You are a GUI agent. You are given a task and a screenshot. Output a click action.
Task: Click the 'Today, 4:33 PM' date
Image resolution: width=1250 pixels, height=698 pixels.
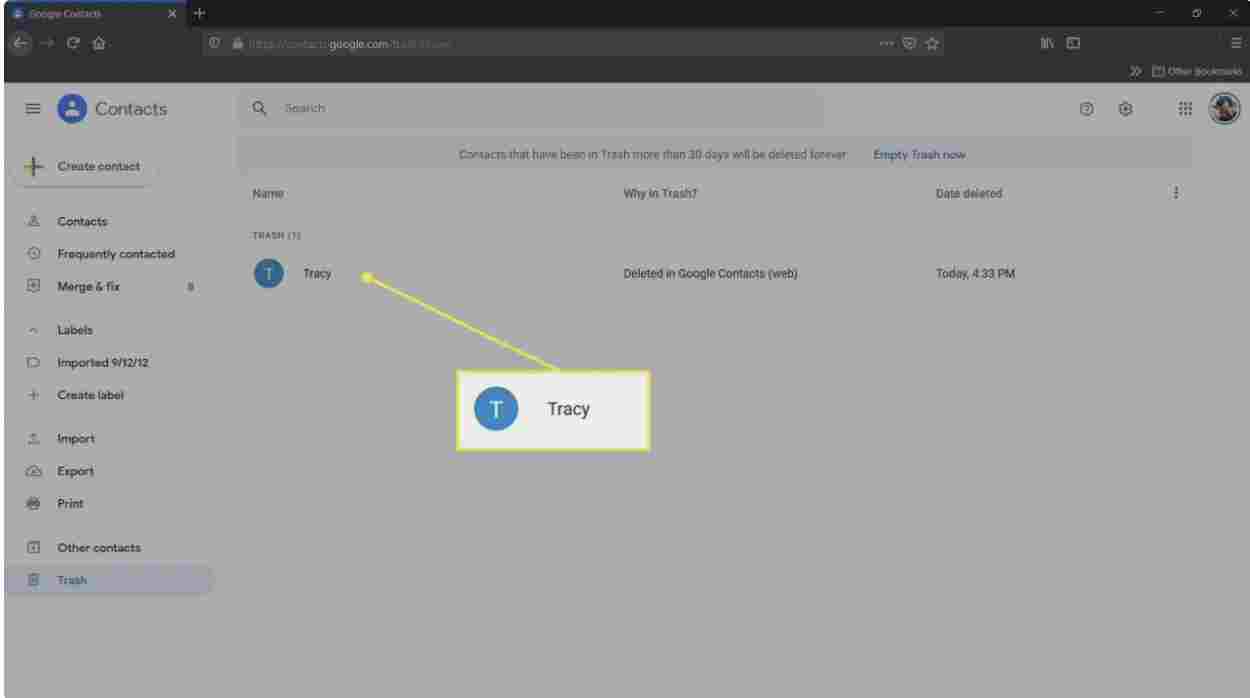coord(975,274)
